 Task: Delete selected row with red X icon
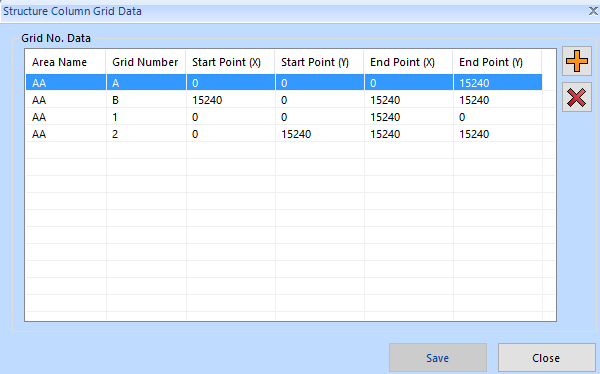[x=577, y=97]
